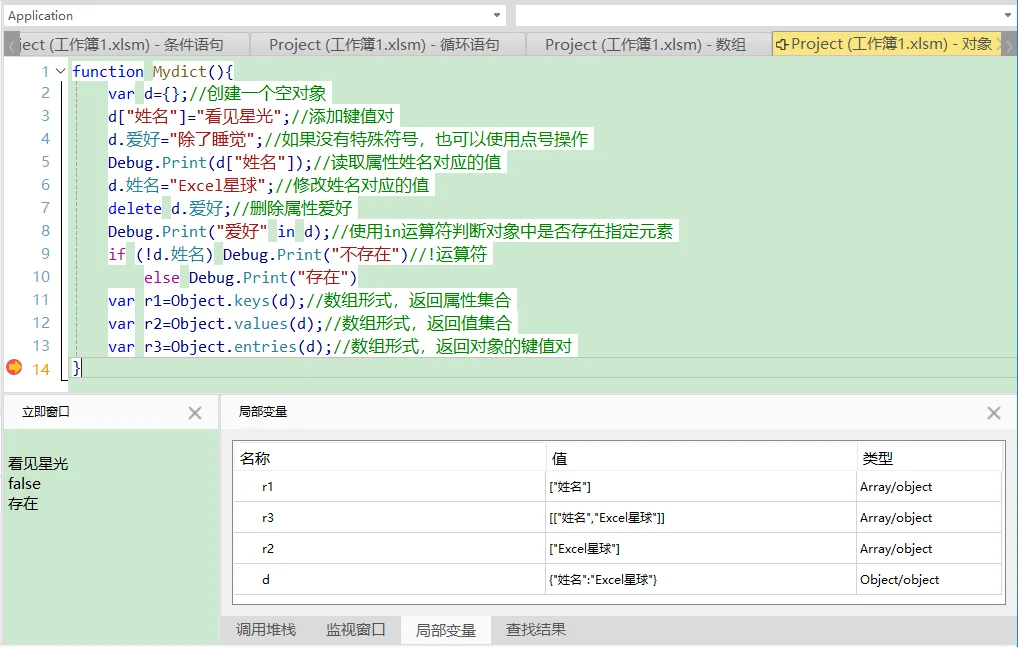Click the 看见星光 output in 立即窗口
1018x647 pixels.
38,463
